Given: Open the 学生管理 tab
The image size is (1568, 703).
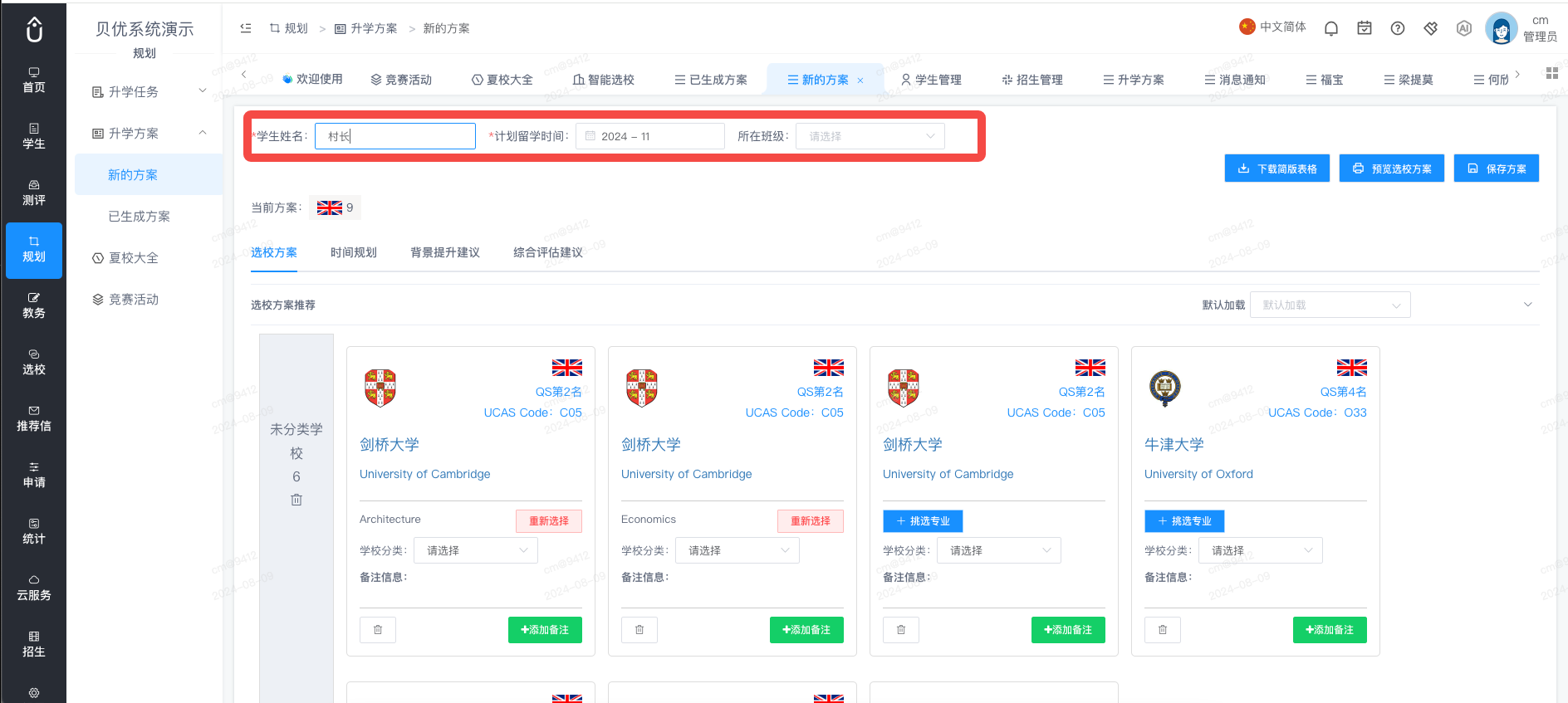Looking at the screenshot, I should point(931,80).
